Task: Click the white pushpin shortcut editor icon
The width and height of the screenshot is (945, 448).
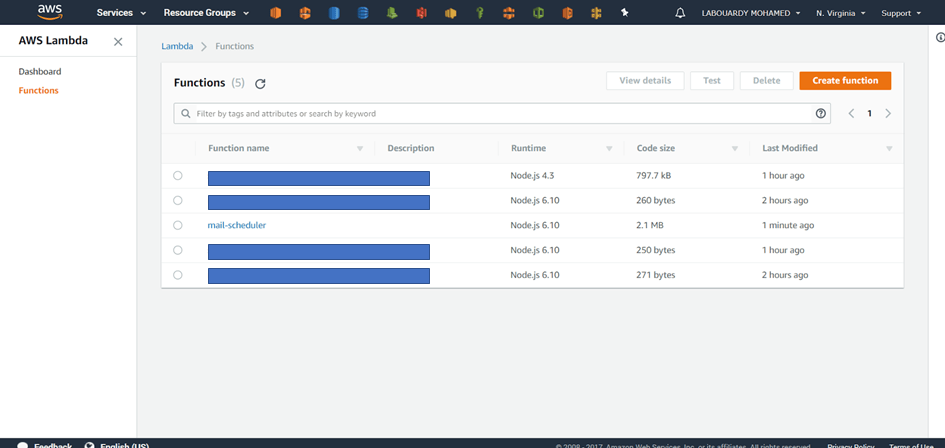Action: pos(625,13)
